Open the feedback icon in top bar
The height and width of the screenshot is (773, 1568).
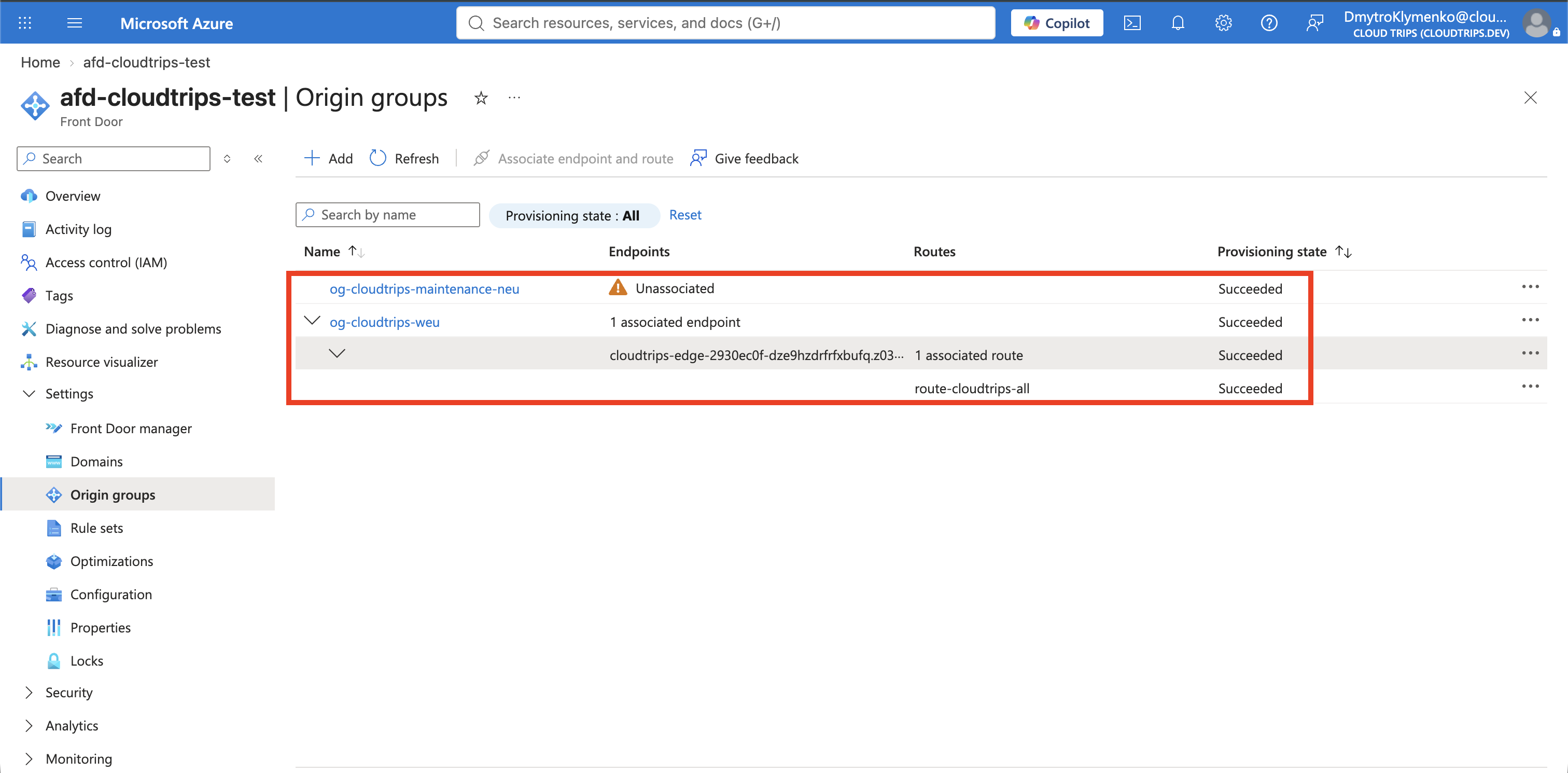[1315, 23]
